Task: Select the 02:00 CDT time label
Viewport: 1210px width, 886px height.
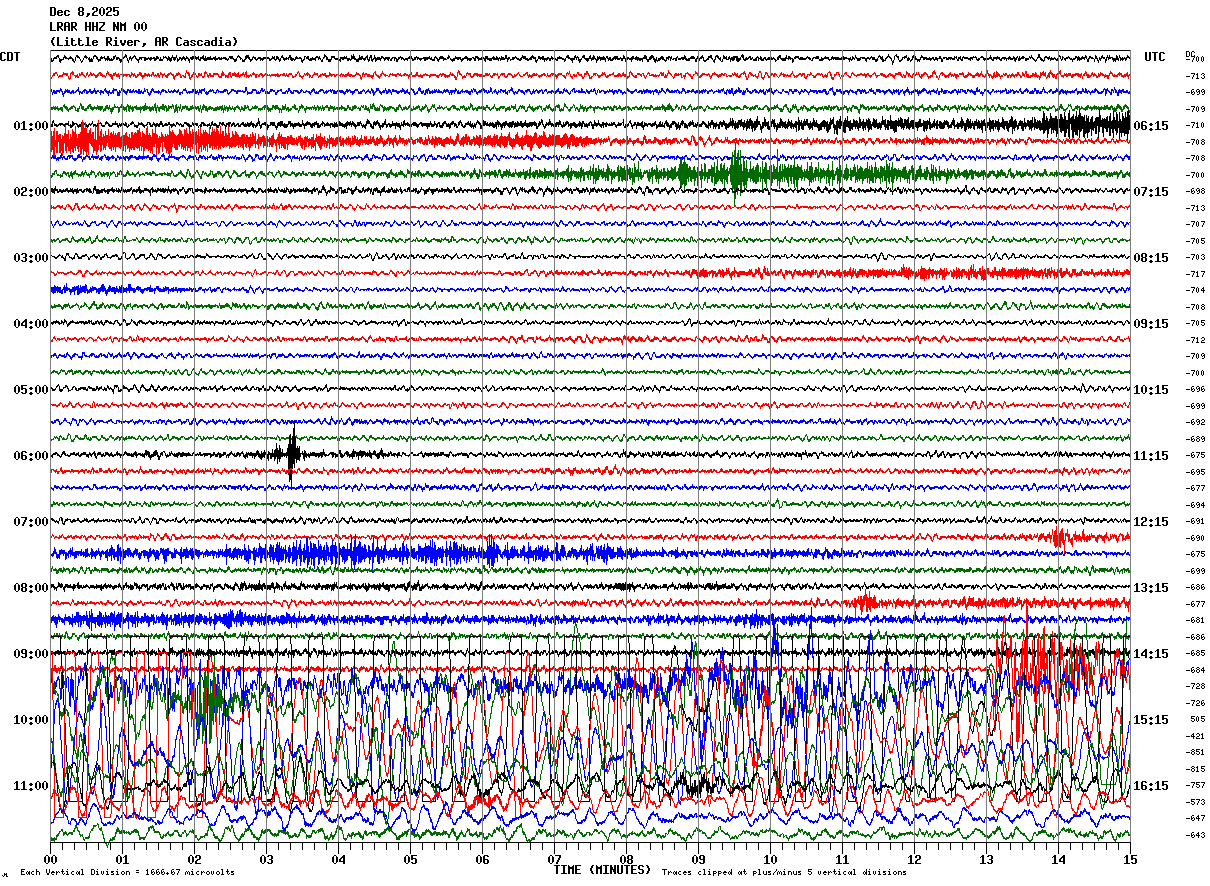Action: (x=30, y=192)
